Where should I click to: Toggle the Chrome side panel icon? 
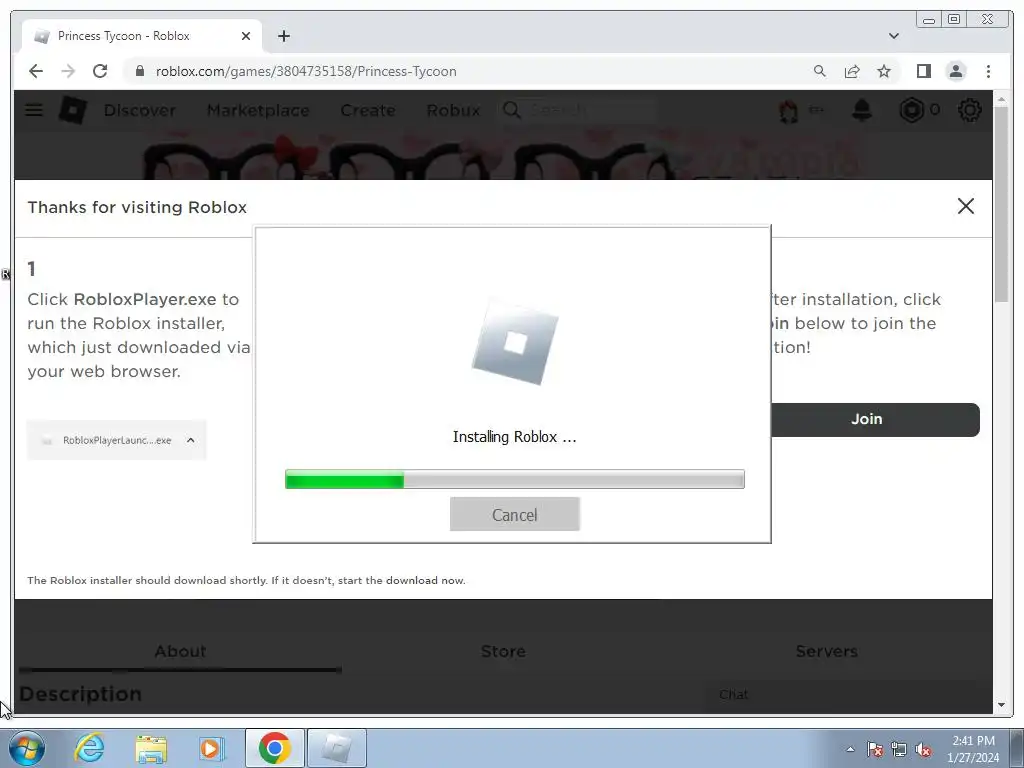(x=923, y=71)
